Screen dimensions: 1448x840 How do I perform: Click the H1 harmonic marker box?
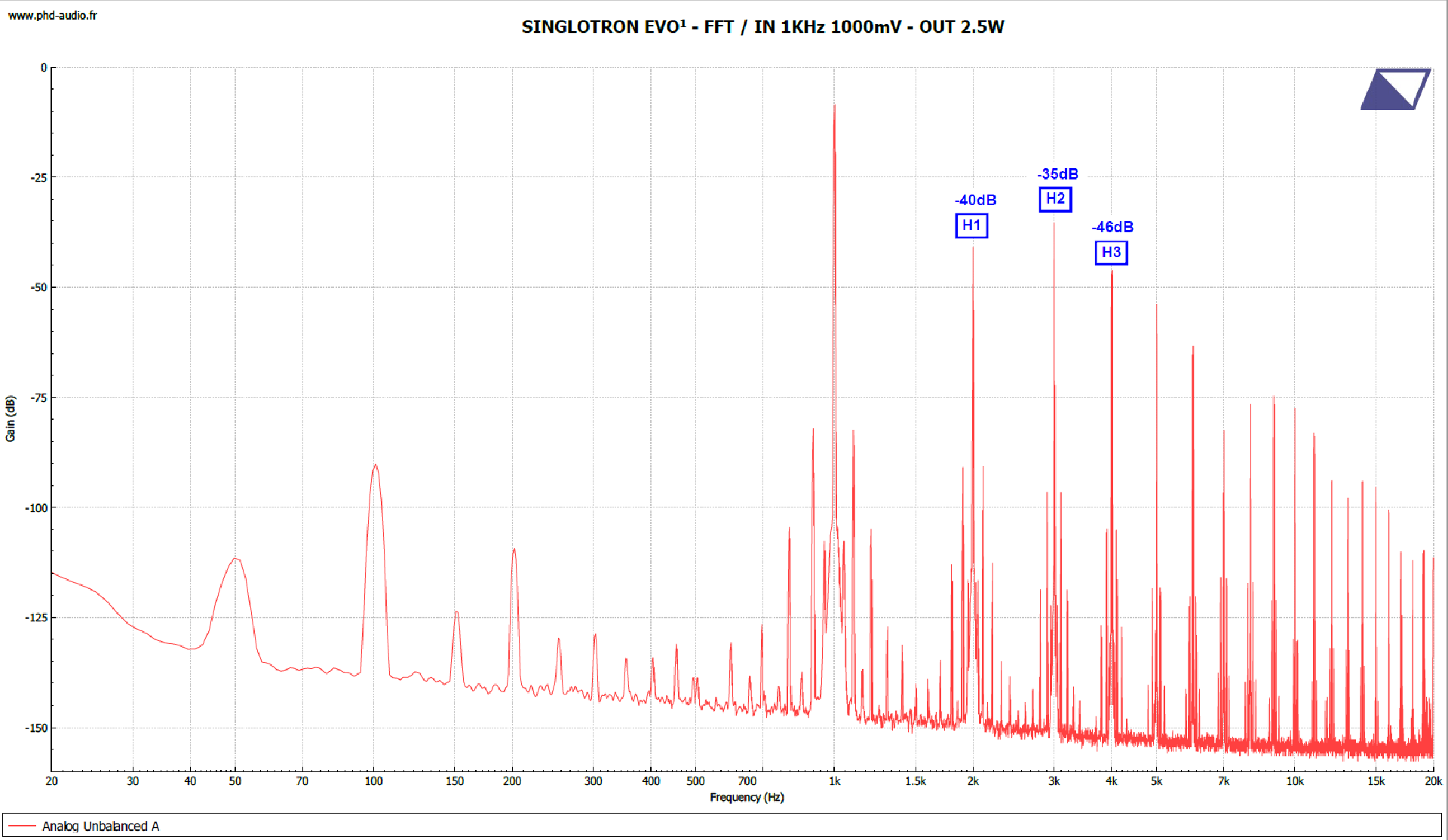[971, 225]
